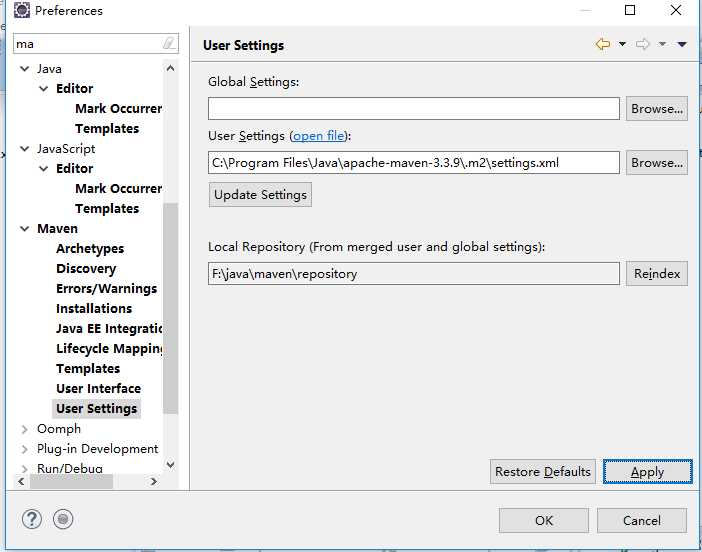Click the Help question mark icon
Viewport: 702px width, 552px height.
32,519
